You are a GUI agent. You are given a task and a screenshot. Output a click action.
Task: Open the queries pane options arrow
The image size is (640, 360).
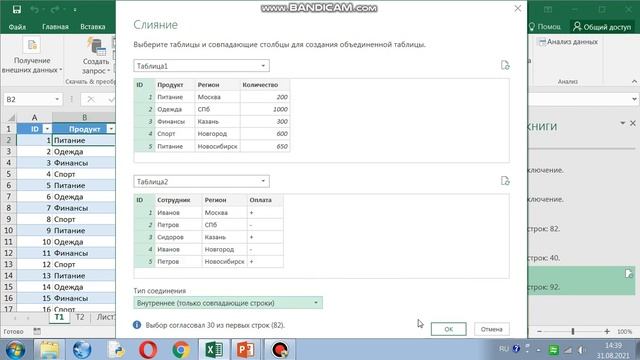[622, 123]
